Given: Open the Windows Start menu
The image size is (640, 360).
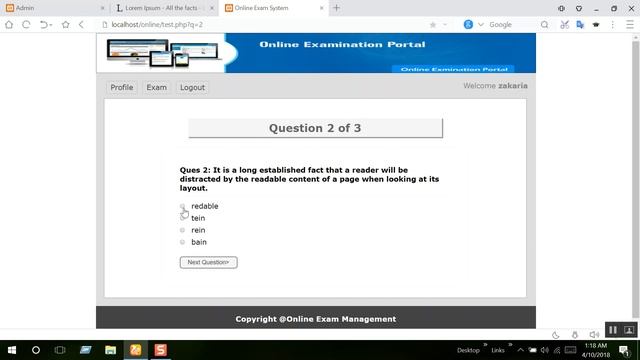Looking at the screenshot, I should tap(12, 350).
